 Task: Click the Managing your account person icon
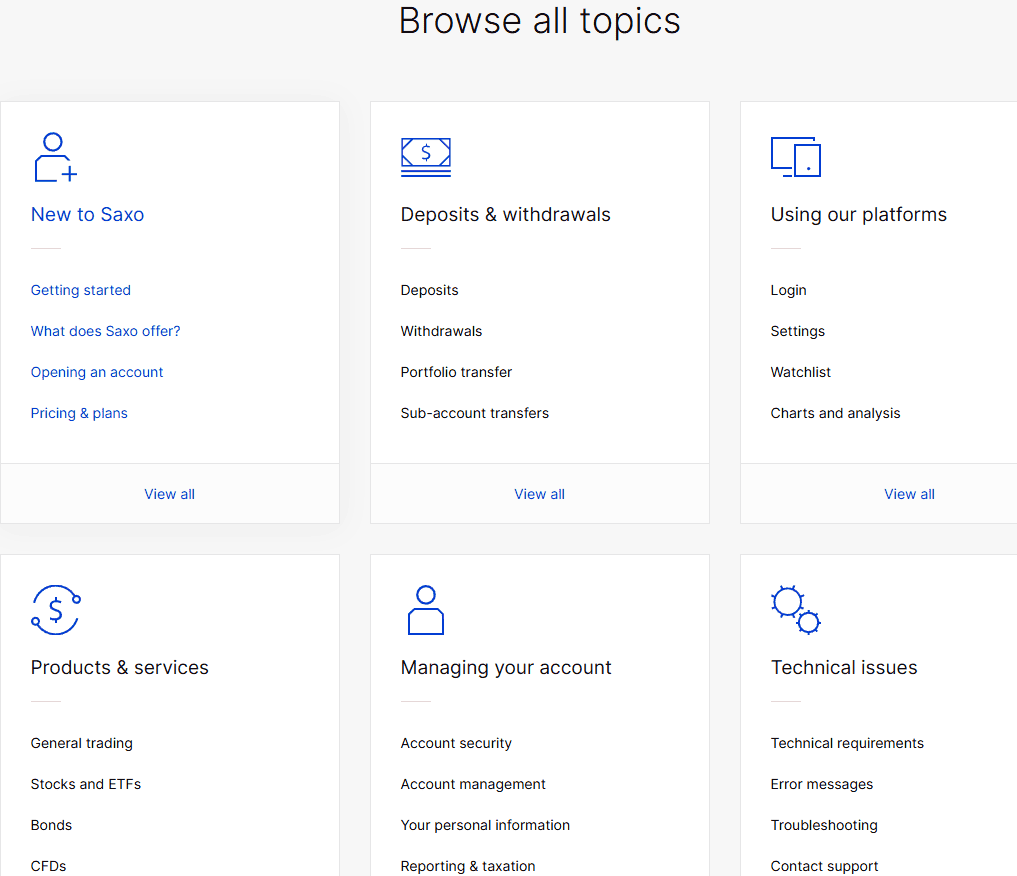(x=425, y=610)
